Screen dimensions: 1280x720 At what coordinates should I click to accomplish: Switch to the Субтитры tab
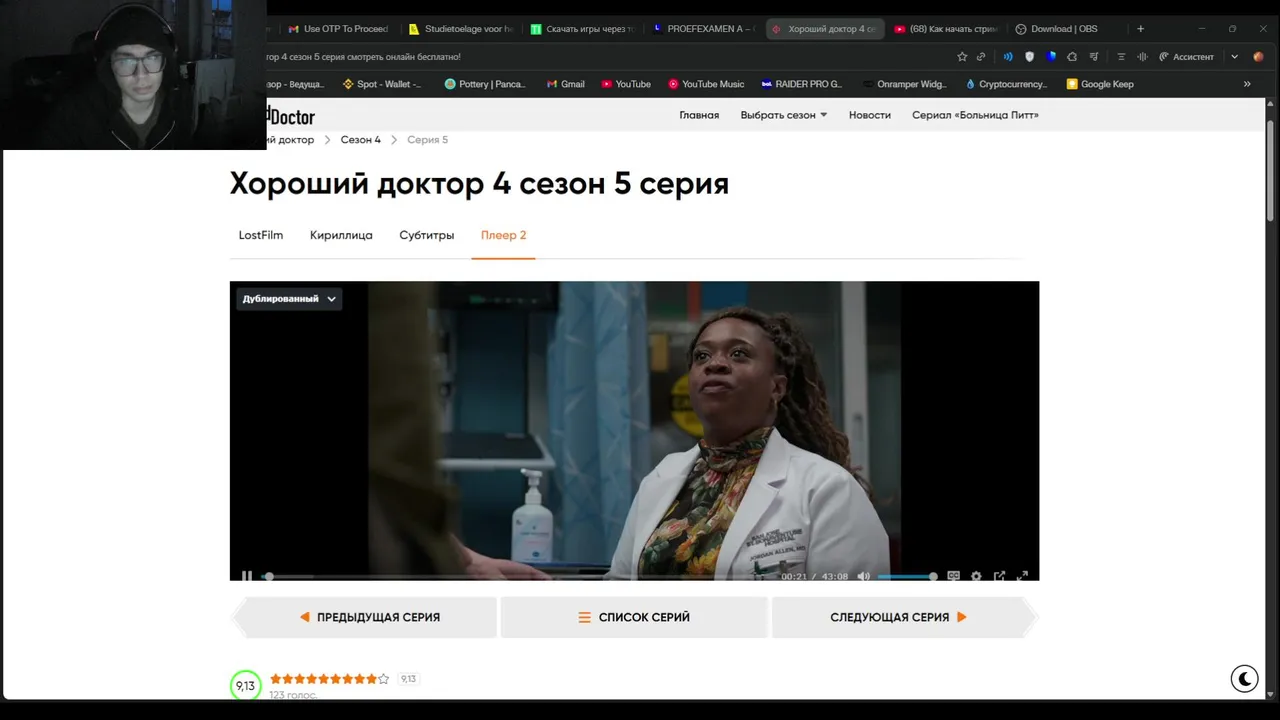pos(427,235)
